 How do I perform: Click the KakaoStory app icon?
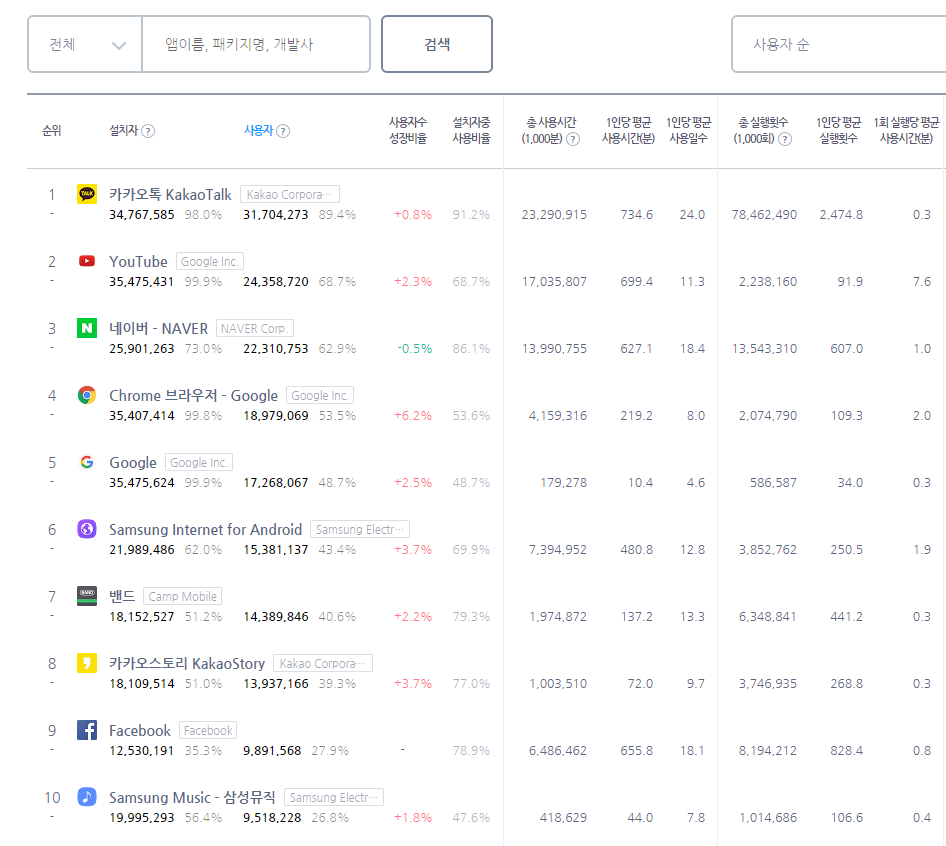[x=87, y=663]
